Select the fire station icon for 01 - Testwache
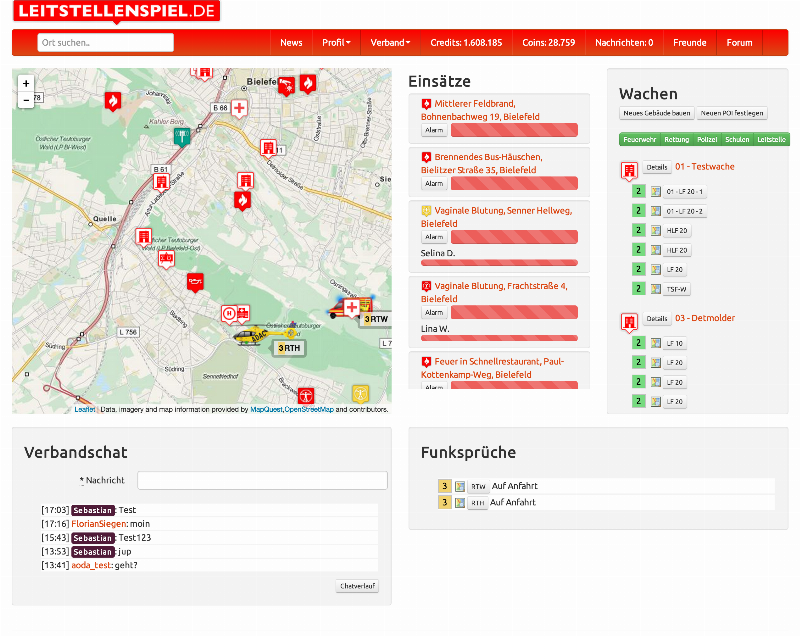 (x=628, y=170)
